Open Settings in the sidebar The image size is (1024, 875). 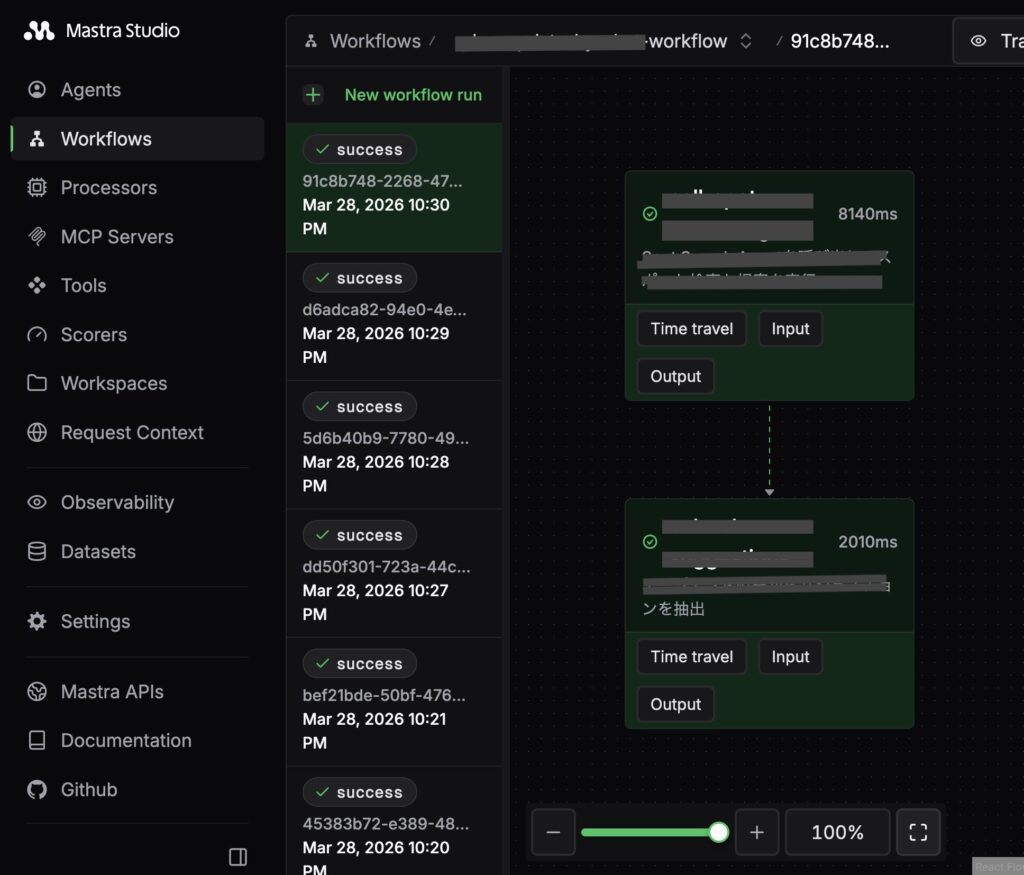coord(95,622)
